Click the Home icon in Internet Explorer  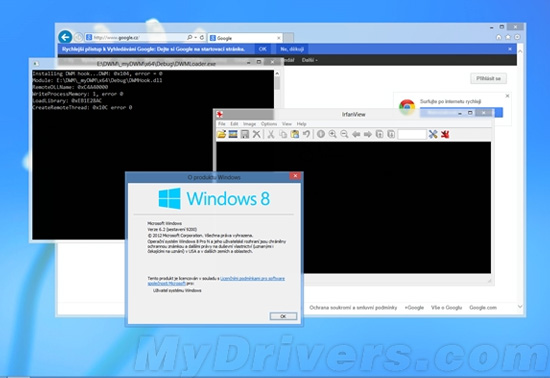point(499,37)
